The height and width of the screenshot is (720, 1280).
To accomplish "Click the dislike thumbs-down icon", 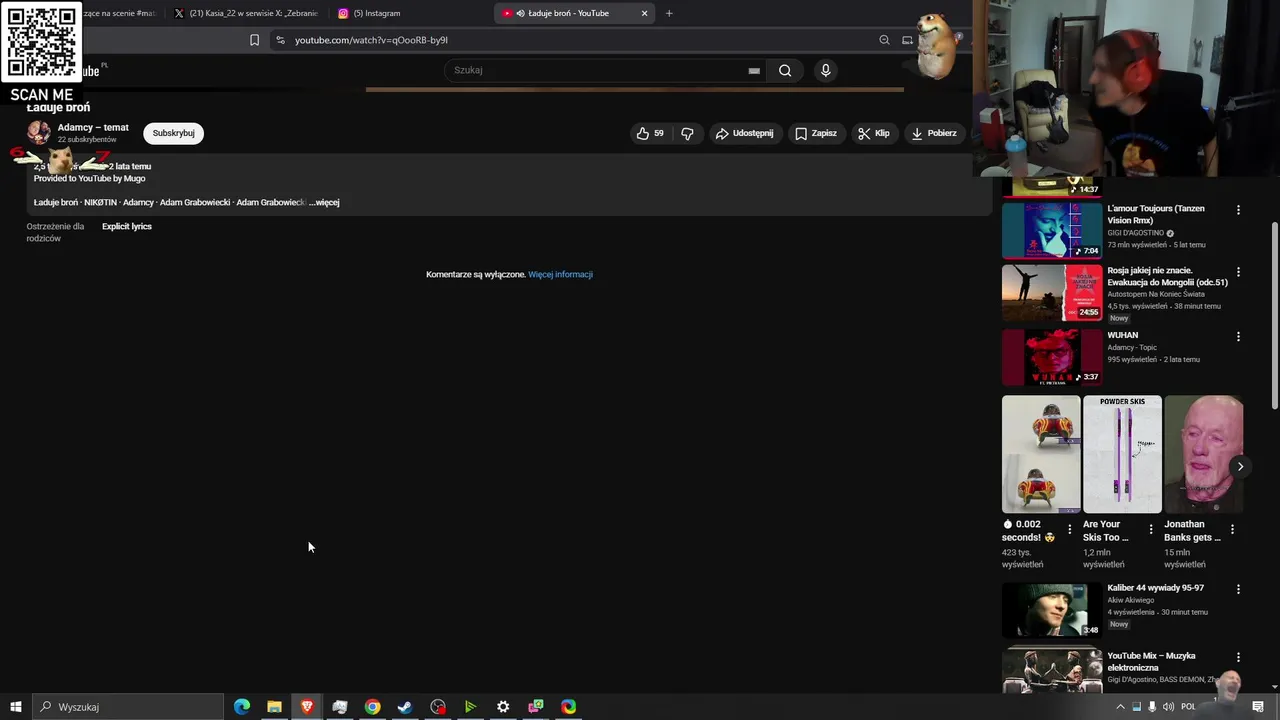I will (x=687, y=133).
